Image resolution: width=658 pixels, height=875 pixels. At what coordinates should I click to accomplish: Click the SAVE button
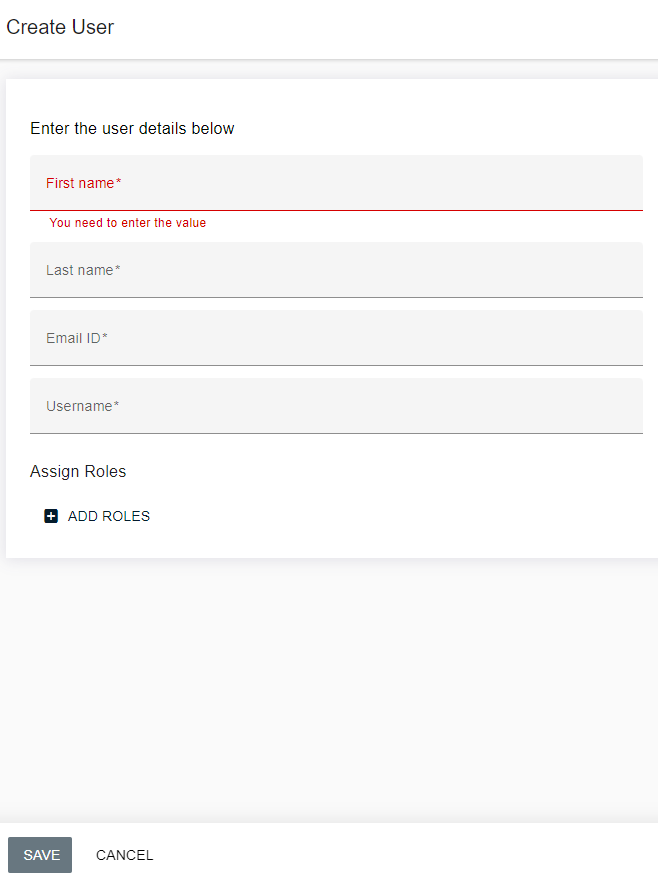39,855
